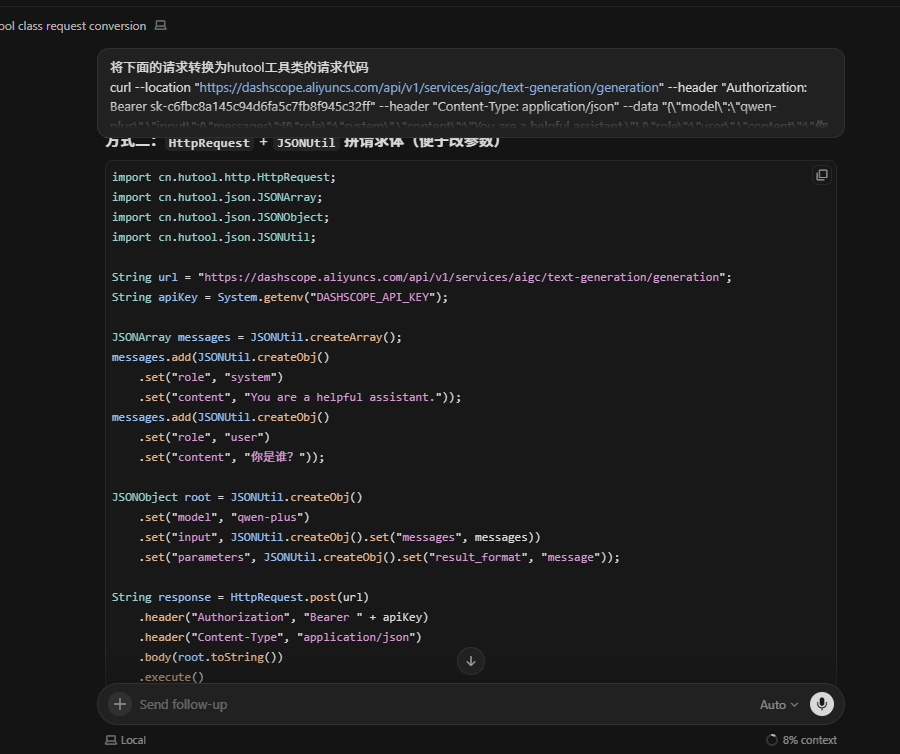The height and width of the screenshot is (754, 900).
Task: Click the context usage ring indicator
Action: (772, 740)
